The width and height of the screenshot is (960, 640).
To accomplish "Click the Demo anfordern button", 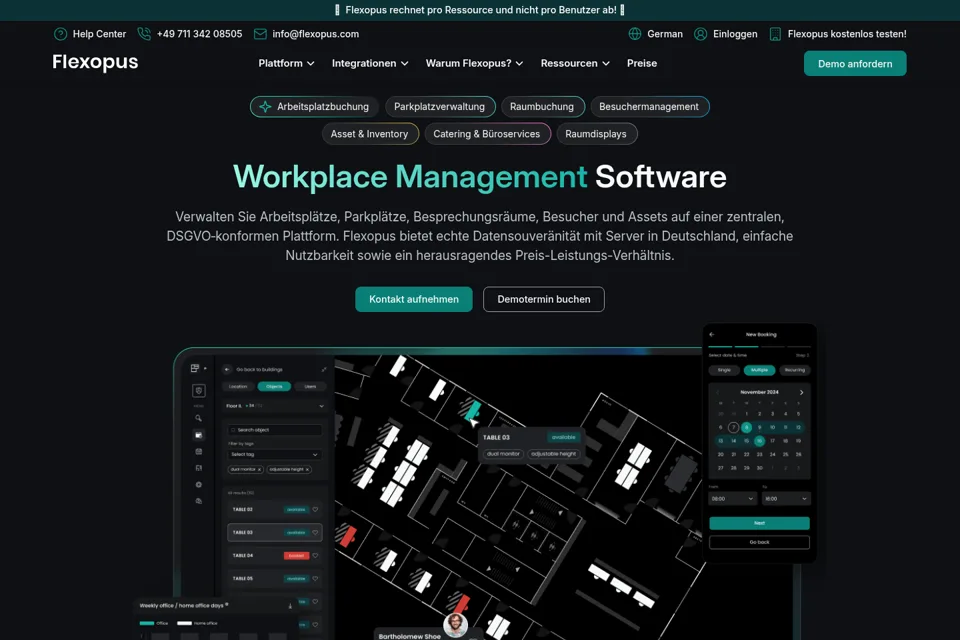I will 855,64.
